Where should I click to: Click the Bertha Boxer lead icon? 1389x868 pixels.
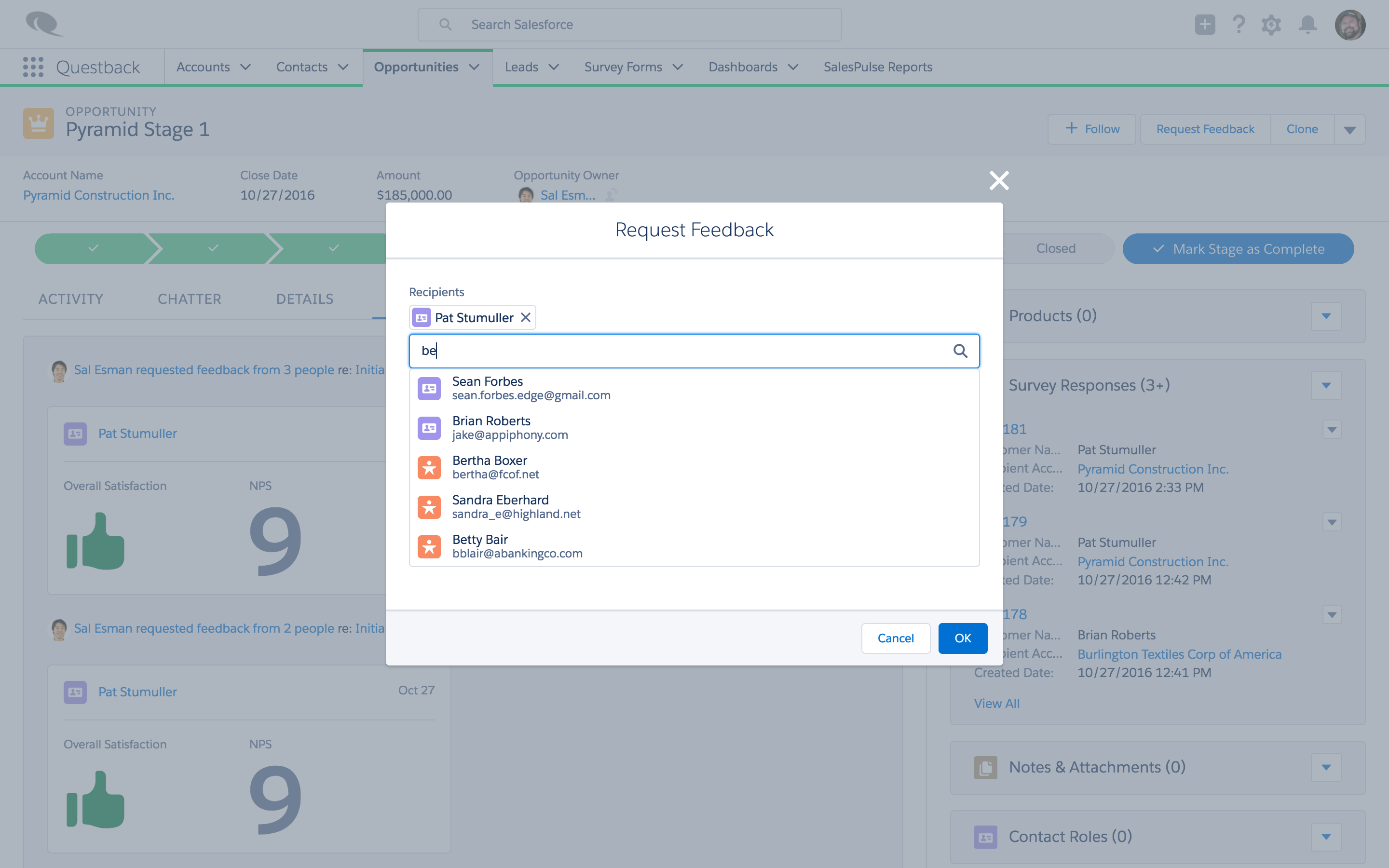click(429, 468)
